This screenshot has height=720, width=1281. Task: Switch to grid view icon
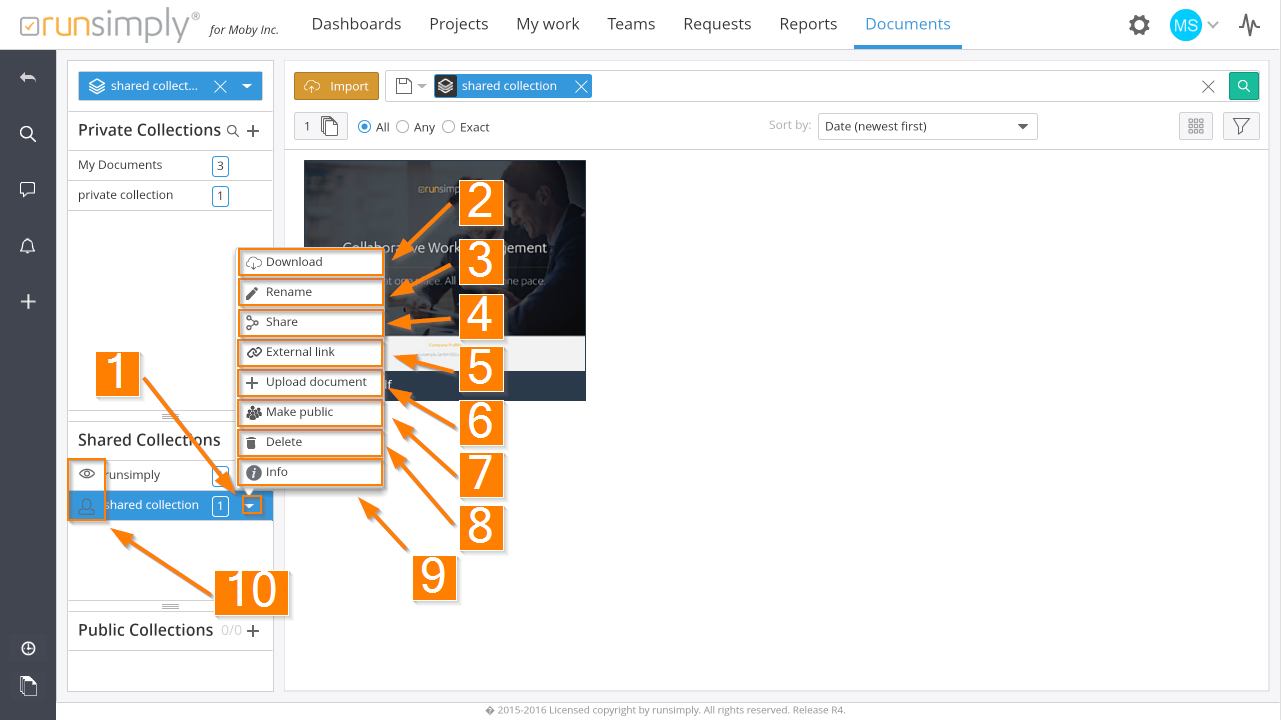1195,126
